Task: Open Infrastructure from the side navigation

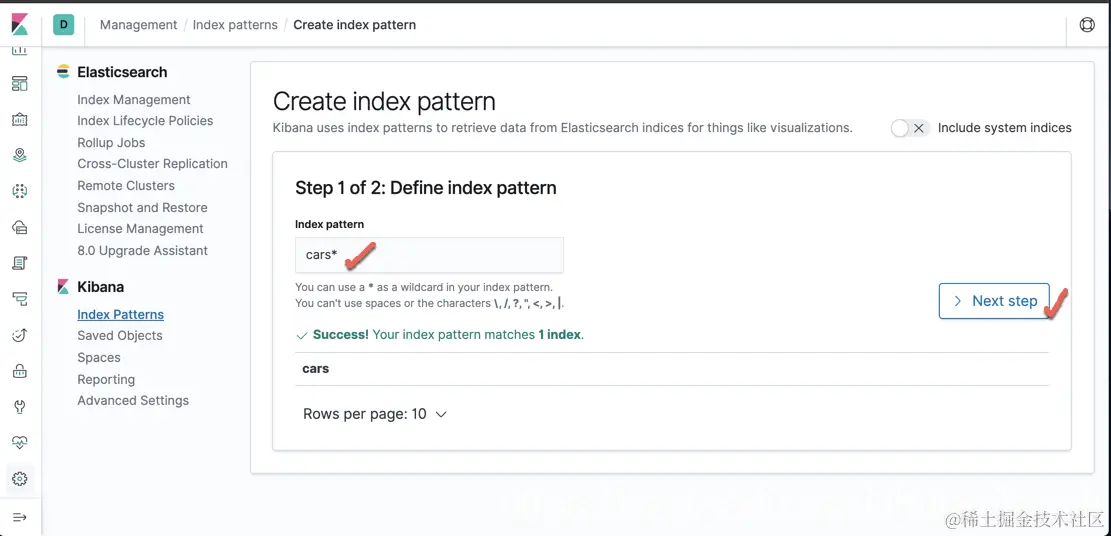Action: (20, 227)
